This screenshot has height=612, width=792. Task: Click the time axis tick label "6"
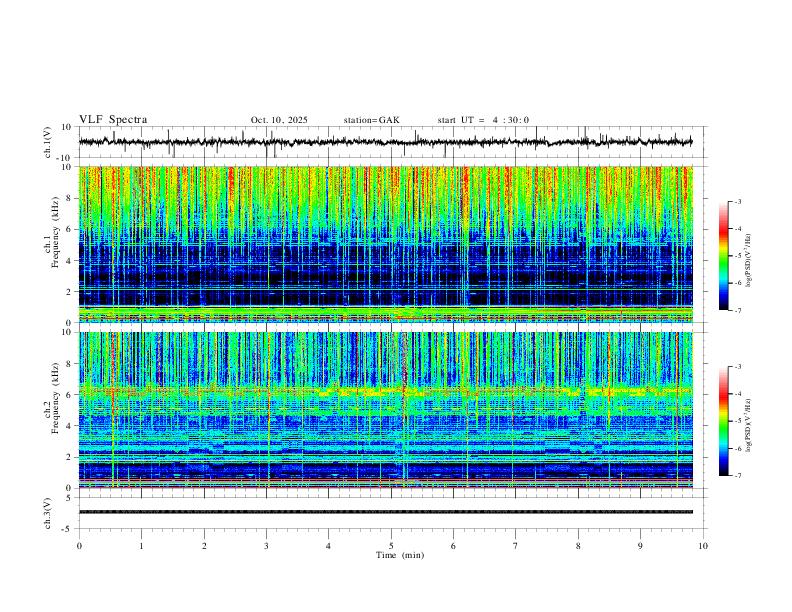[x=453, y=546]
